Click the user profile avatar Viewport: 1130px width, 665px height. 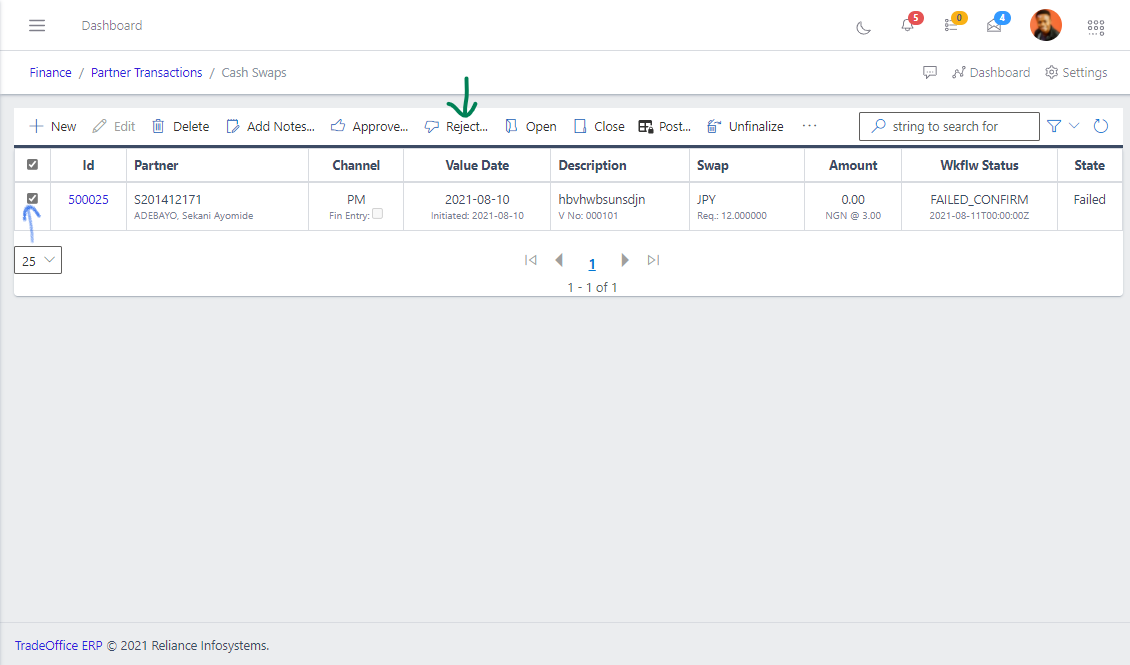pyautogui.click(x=1046, y=25)
